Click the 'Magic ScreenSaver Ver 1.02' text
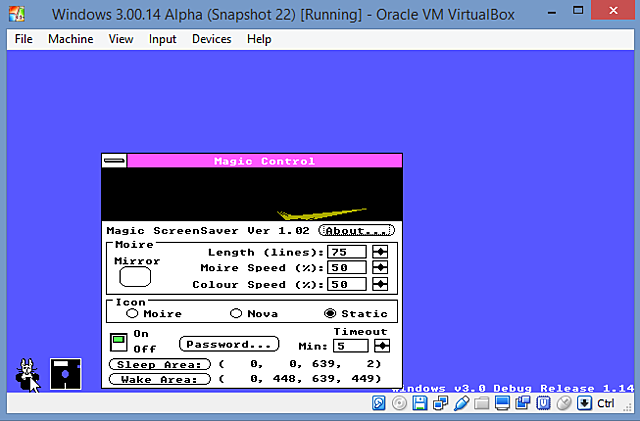This screenshot has width=640, height=421. [x=208, y=230]
